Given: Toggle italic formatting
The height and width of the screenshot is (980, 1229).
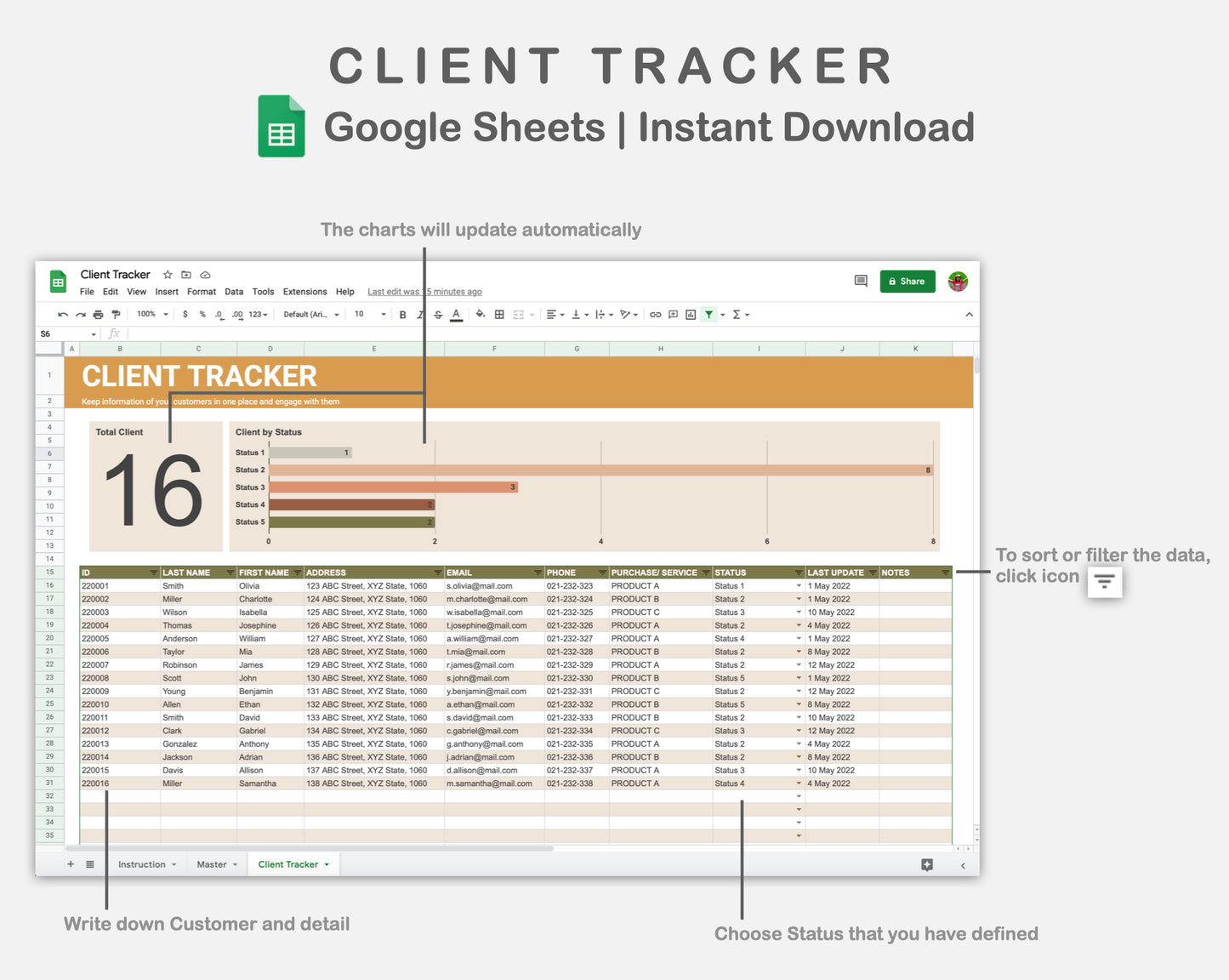Looking at the screenshot, I should 418,314.
